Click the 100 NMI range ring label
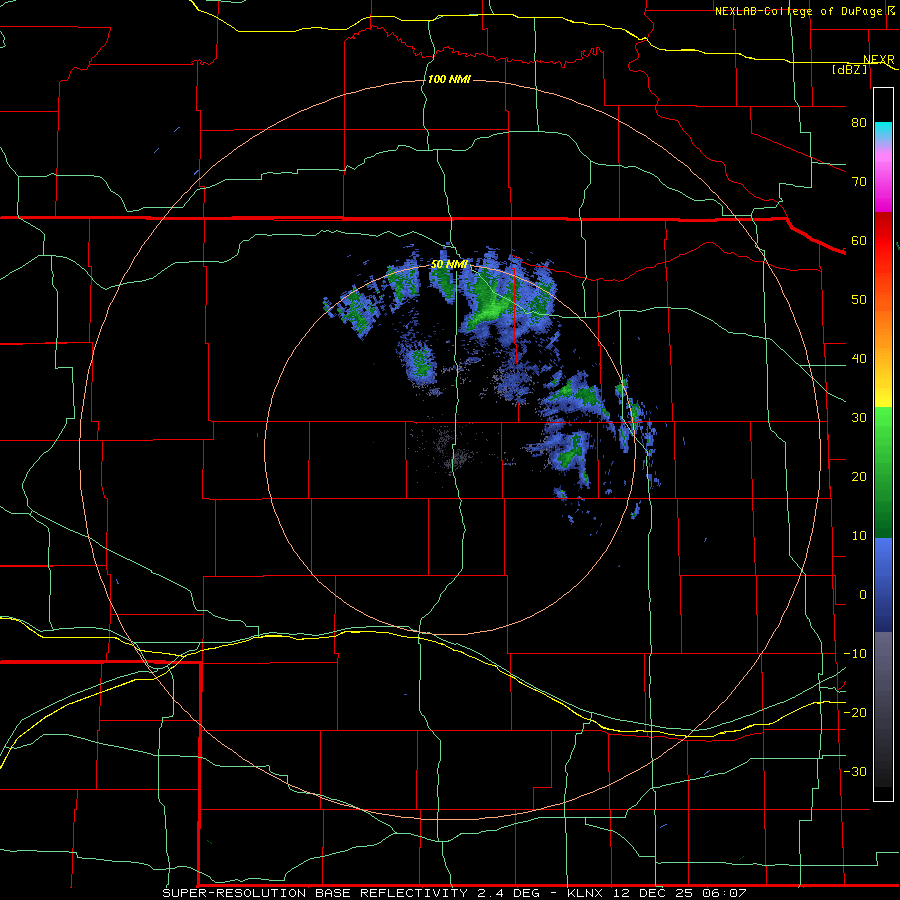 point(449,79)
